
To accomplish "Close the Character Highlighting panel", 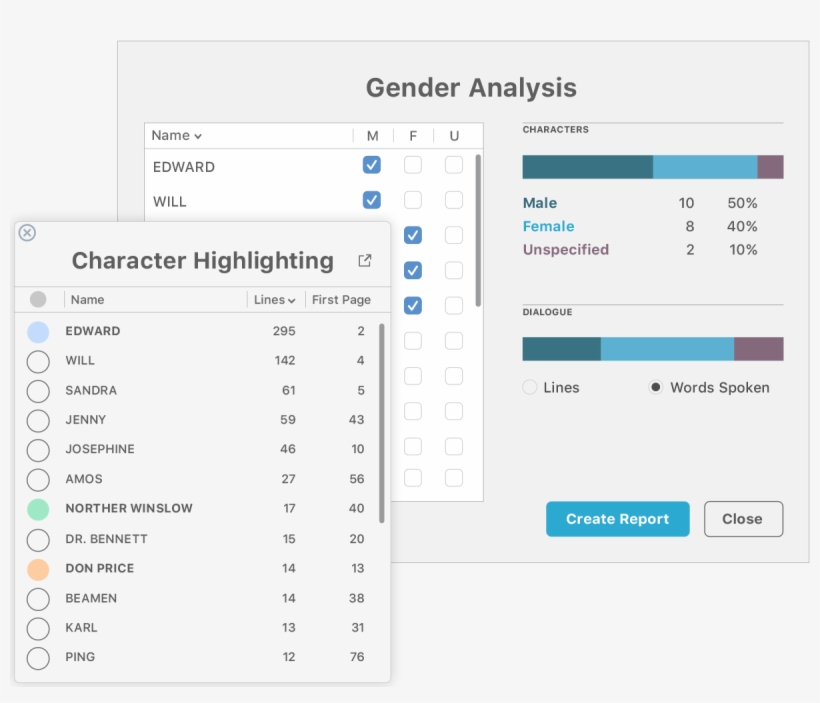I will tap(26, 233).
